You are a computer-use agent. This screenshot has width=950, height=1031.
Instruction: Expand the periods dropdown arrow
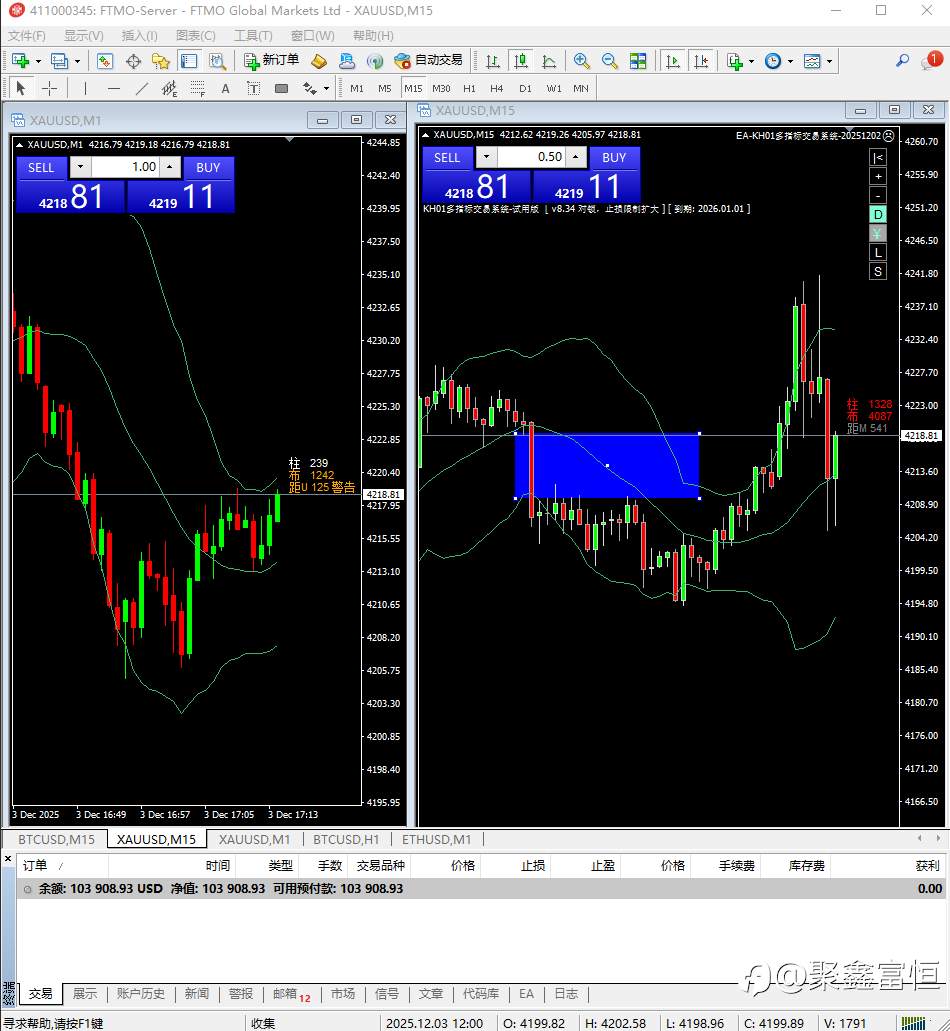[790, 61]
